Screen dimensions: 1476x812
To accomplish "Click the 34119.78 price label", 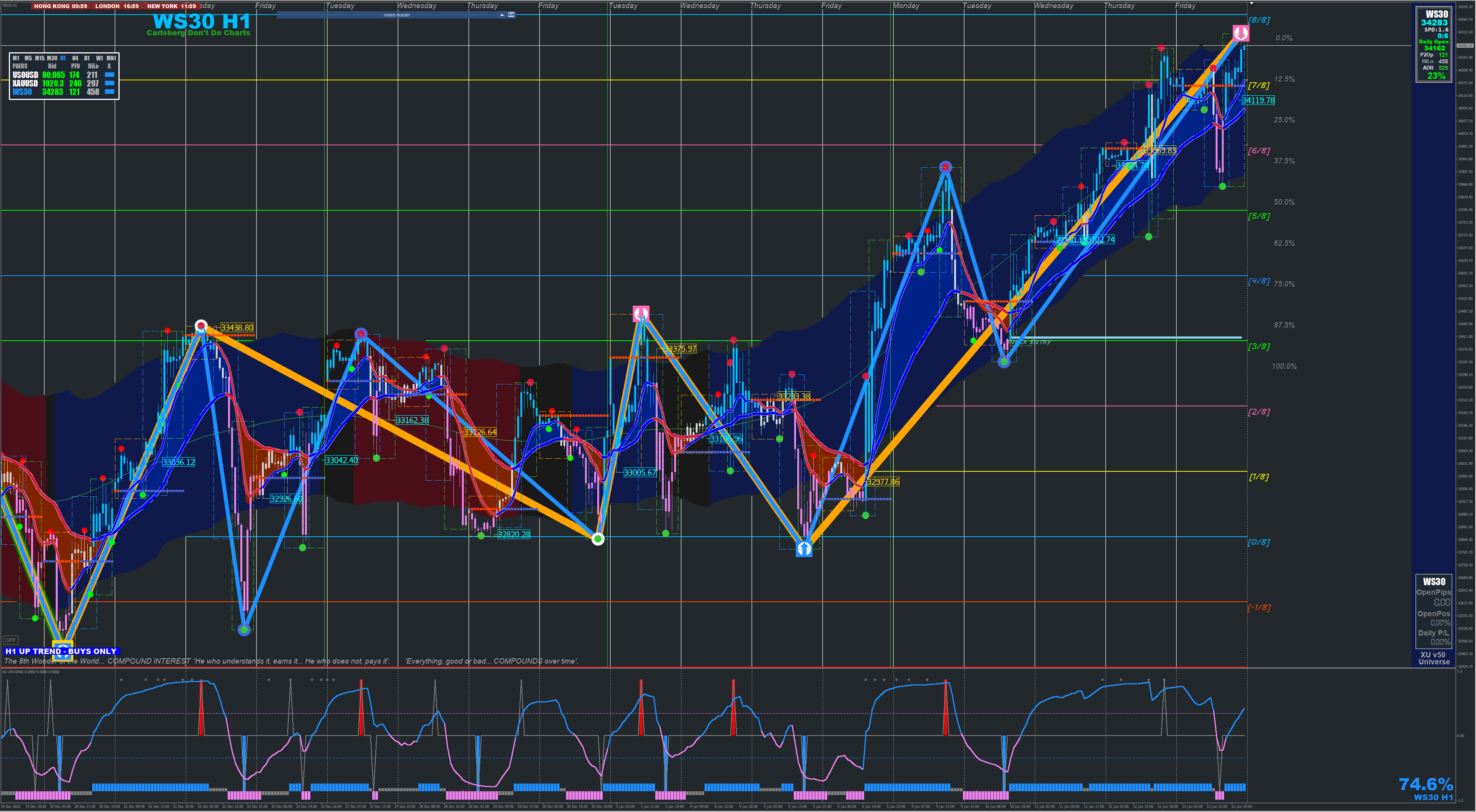I will [x=1258, y=100].
